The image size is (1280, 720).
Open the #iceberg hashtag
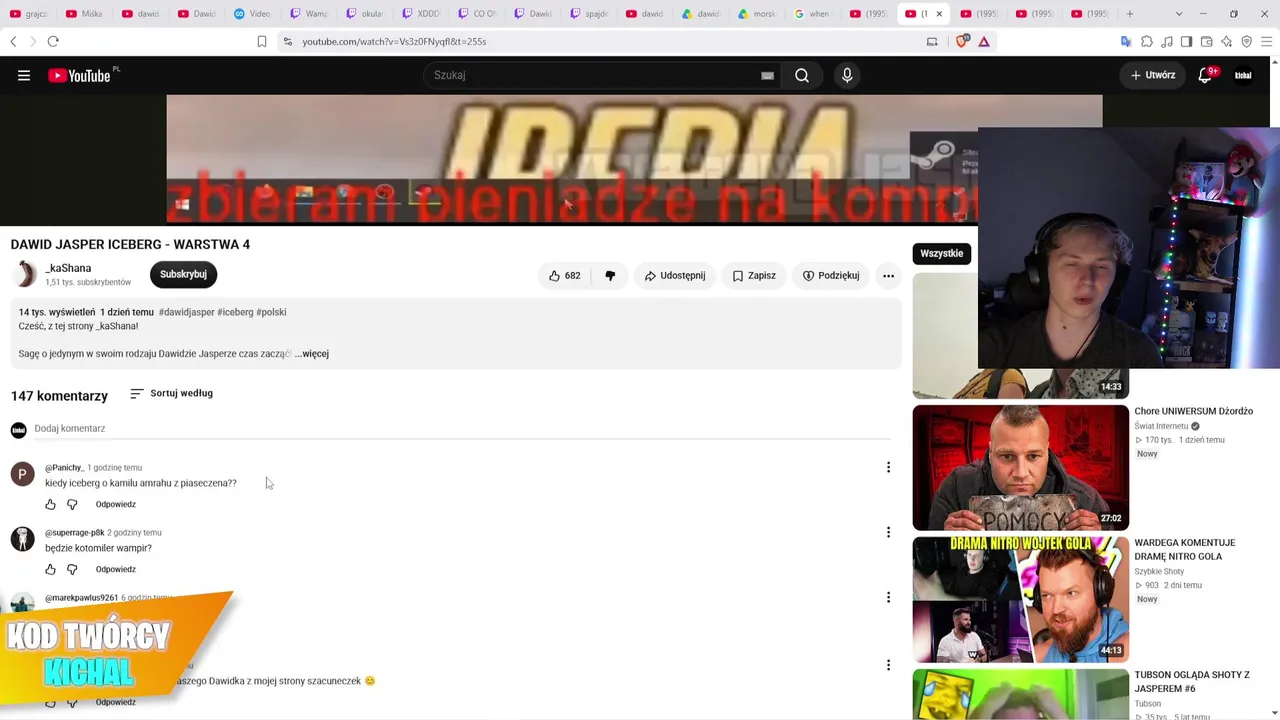point(235,312)
